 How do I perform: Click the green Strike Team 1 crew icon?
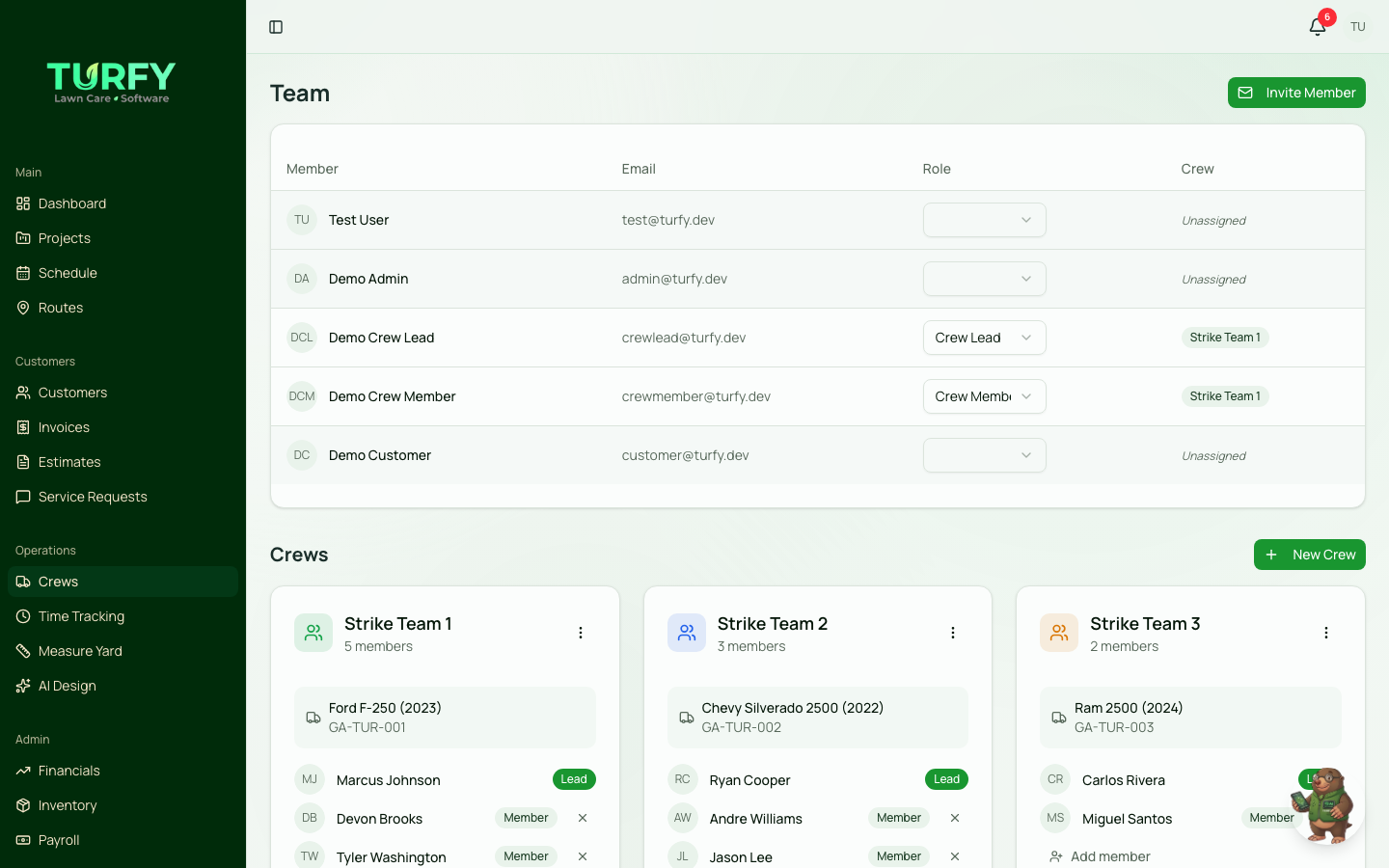click(x=313, y=633)
